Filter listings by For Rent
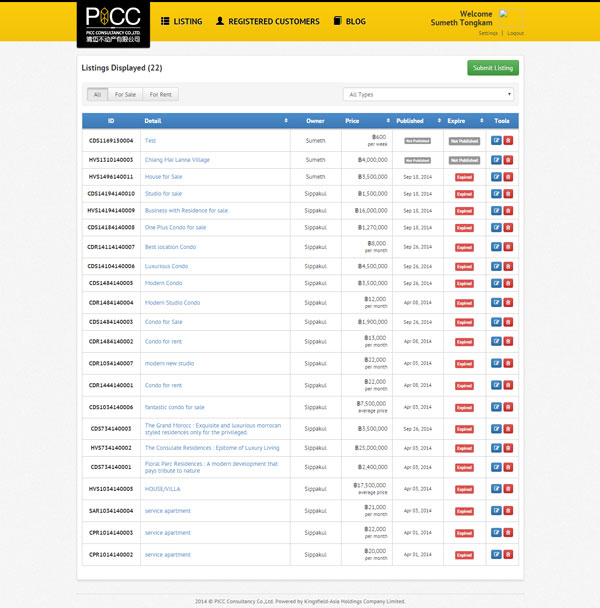The width and height of the screenshot is (600, 608). pos(161,94)
